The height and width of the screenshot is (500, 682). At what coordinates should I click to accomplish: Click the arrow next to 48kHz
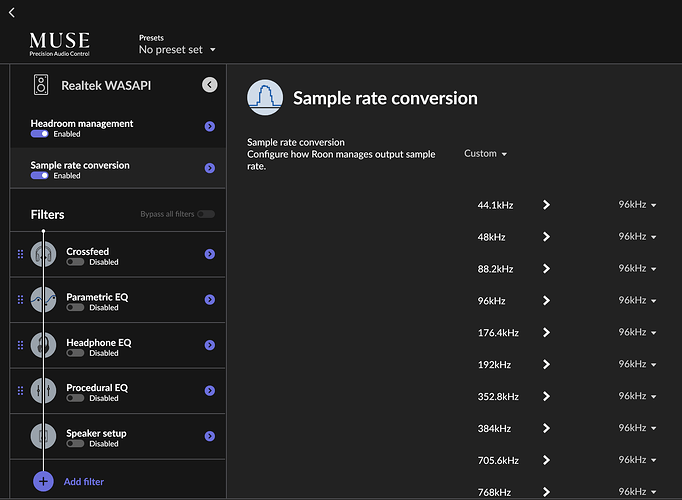pos(546,237)
